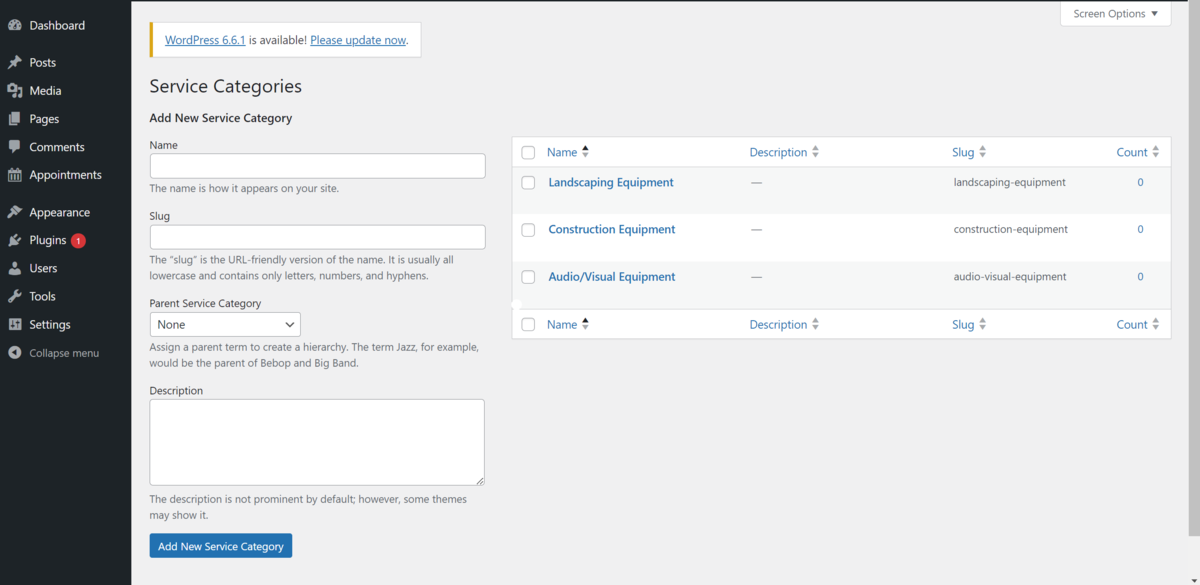The image size is (1200, 585).
Task: Click the Collapse menu arrow icon
Action: pyautogui.click(x=15, y=353)
